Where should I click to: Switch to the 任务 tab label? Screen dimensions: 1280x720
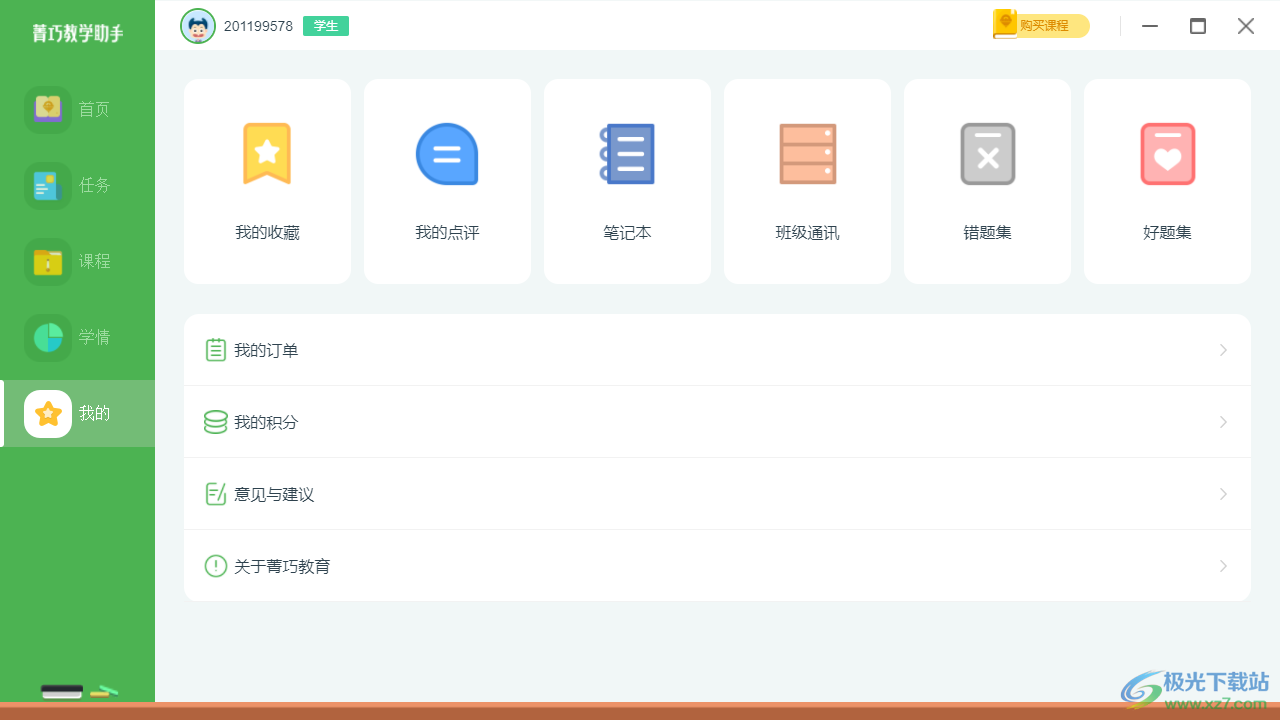pos(94,185)
